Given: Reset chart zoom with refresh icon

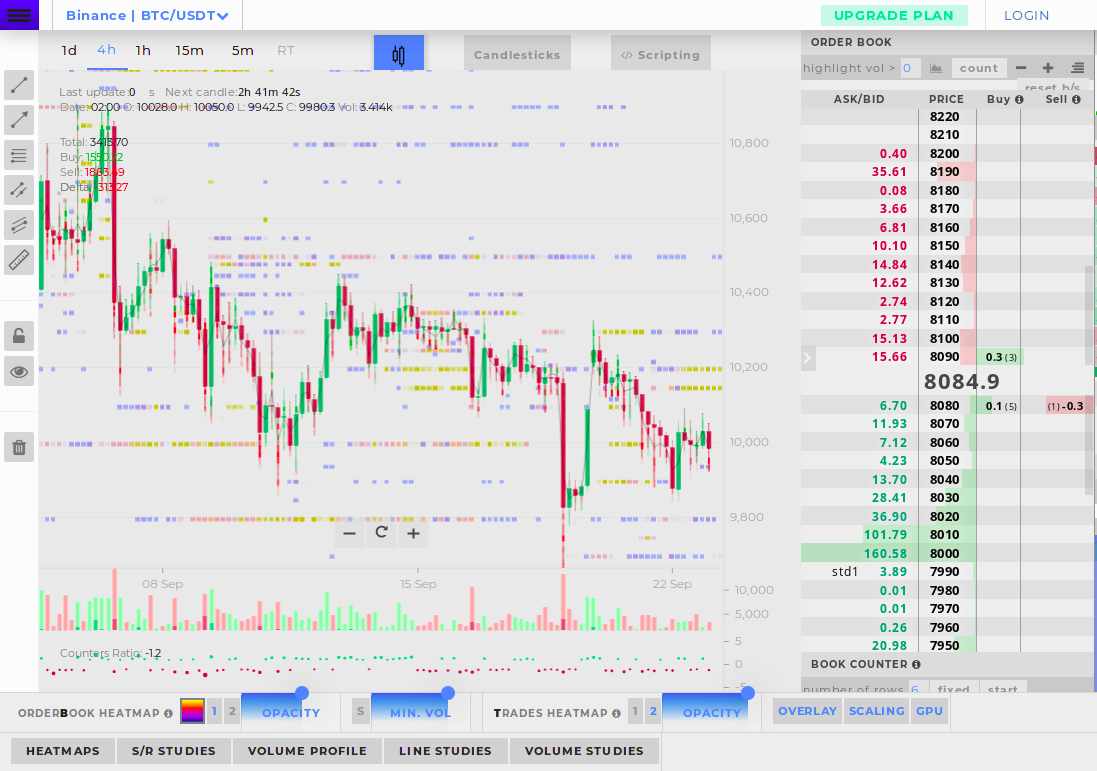Looking at the screenshot, I should [x=381, y=532].
